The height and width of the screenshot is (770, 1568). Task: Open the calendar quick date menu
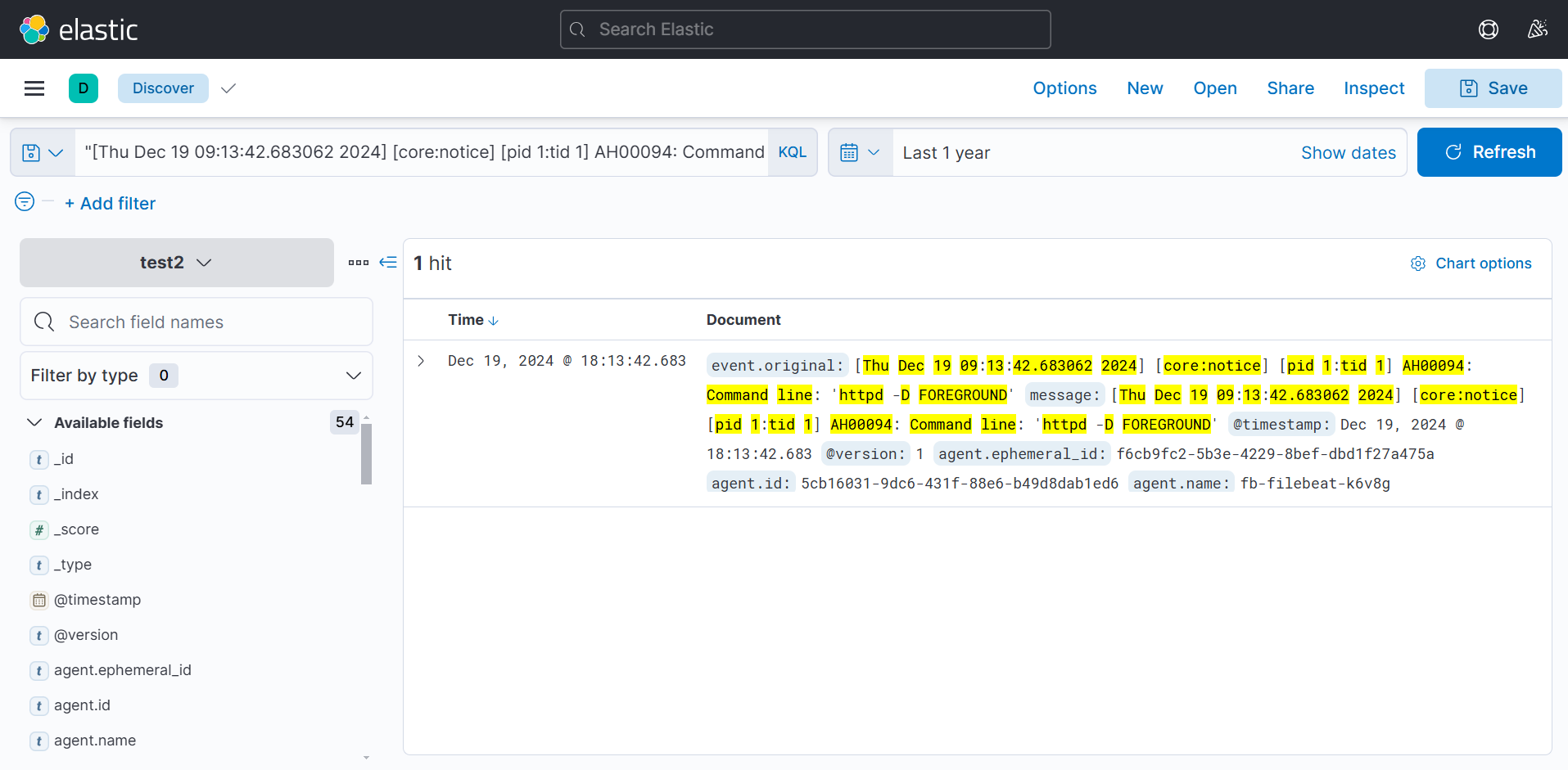click(860, 152)
